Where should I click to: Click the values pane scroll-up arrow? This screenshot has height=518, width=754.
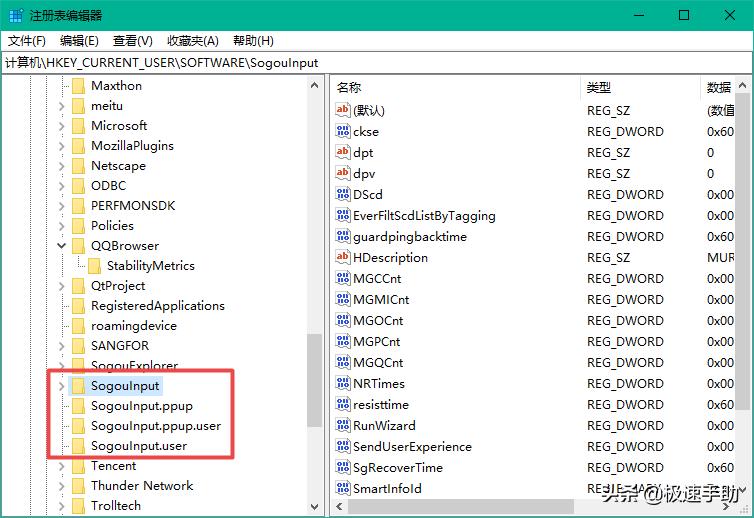click(x=742, y=86)
